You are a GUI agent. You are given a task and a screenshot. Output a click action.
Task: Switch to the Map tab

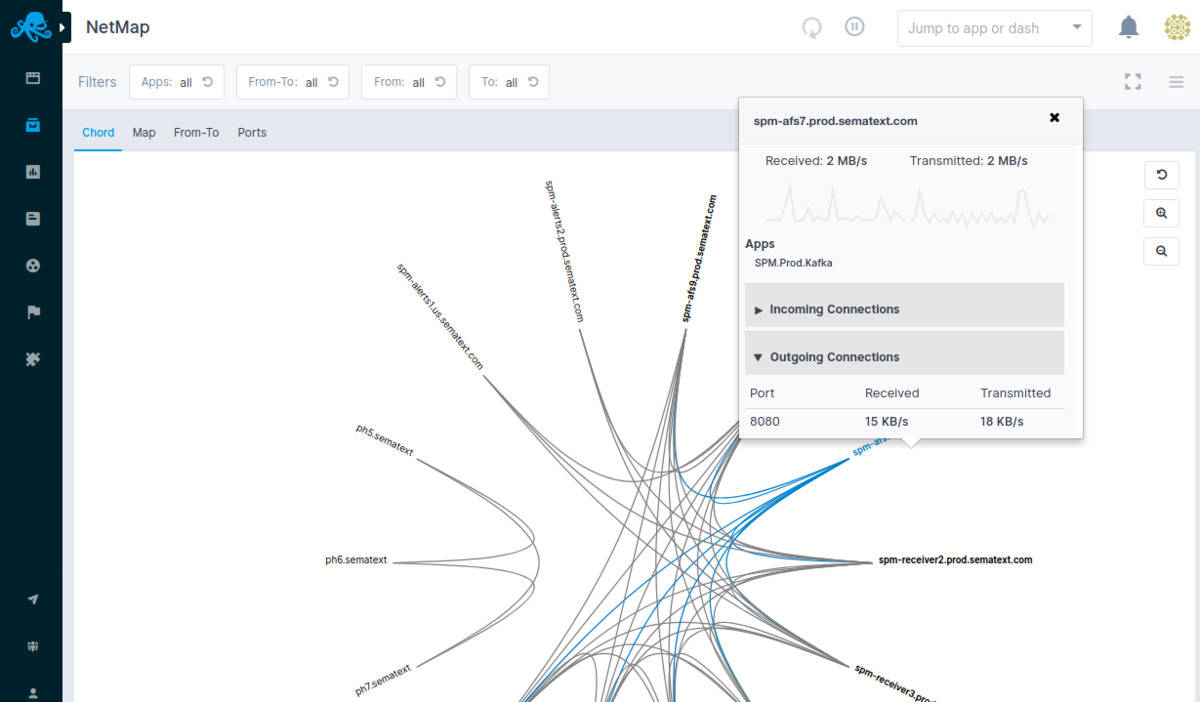click(x=144, y=132)
